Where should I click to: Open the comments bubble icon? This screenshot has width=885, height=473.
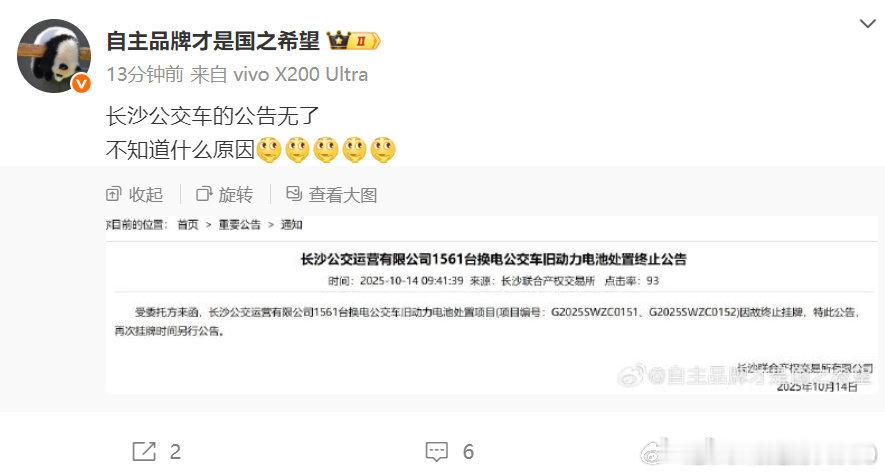point(436,452)
